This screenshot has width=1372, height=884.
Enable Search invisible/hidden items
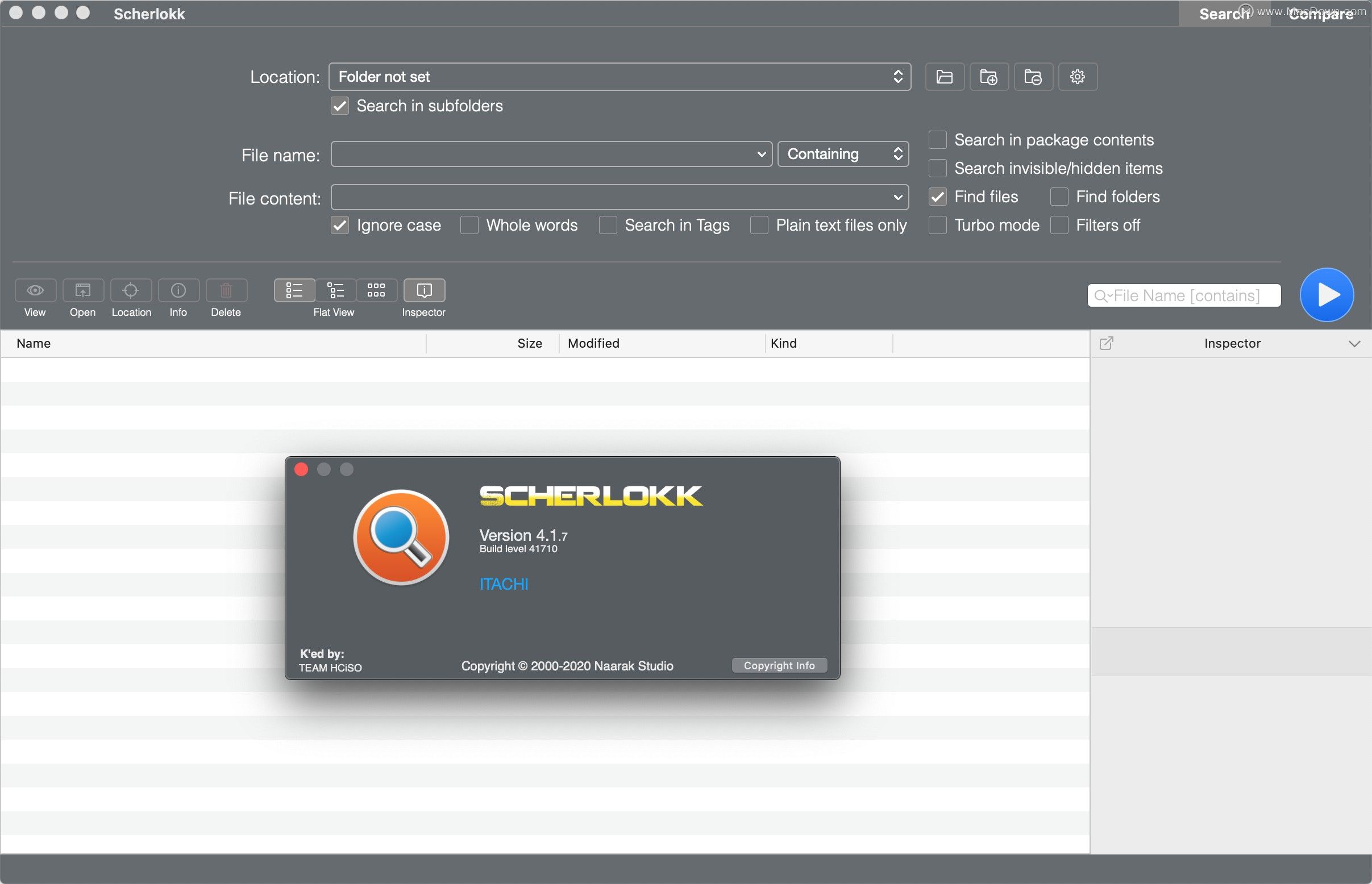937,169
